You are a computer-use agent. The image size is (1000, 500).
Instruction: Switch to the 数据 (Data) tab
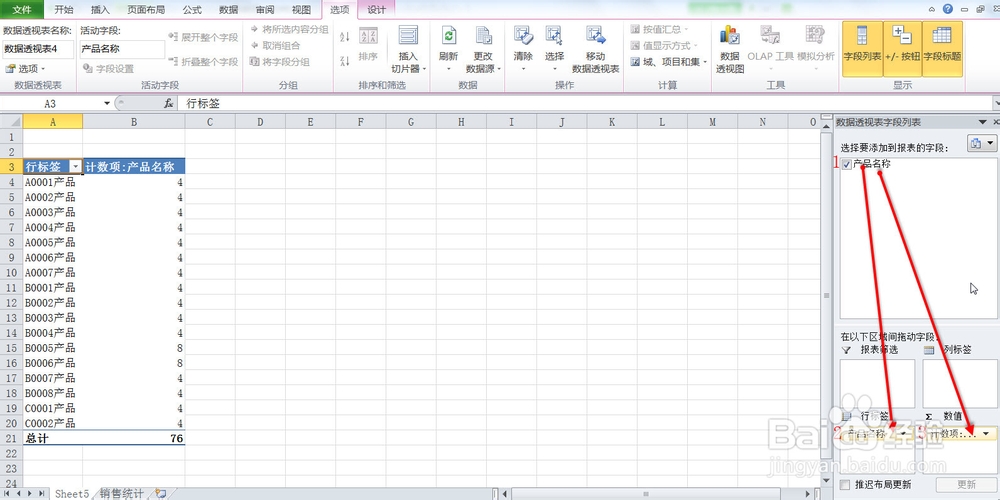(x=228, y=10)
